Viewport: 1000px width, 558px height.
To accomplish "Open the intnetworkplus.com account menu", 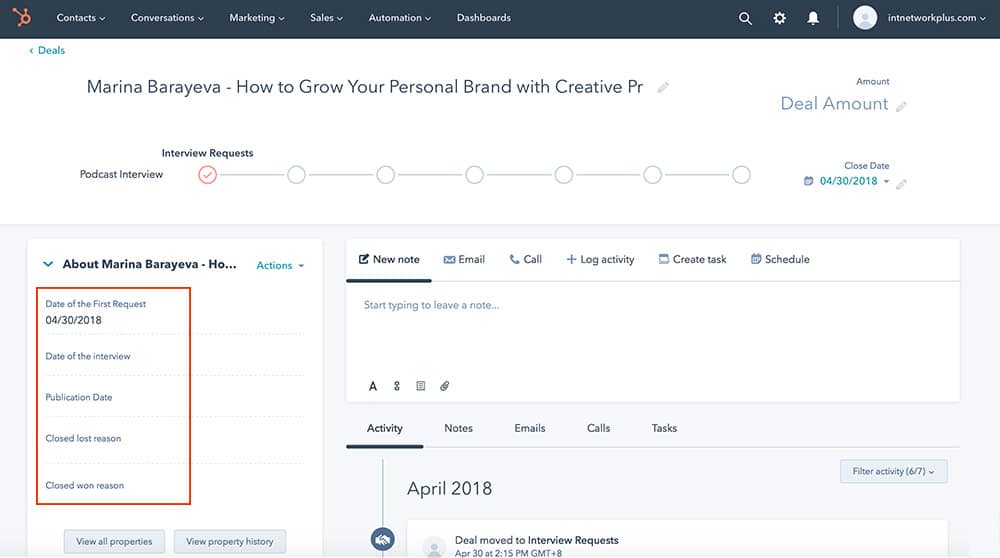I will (936, 18).
